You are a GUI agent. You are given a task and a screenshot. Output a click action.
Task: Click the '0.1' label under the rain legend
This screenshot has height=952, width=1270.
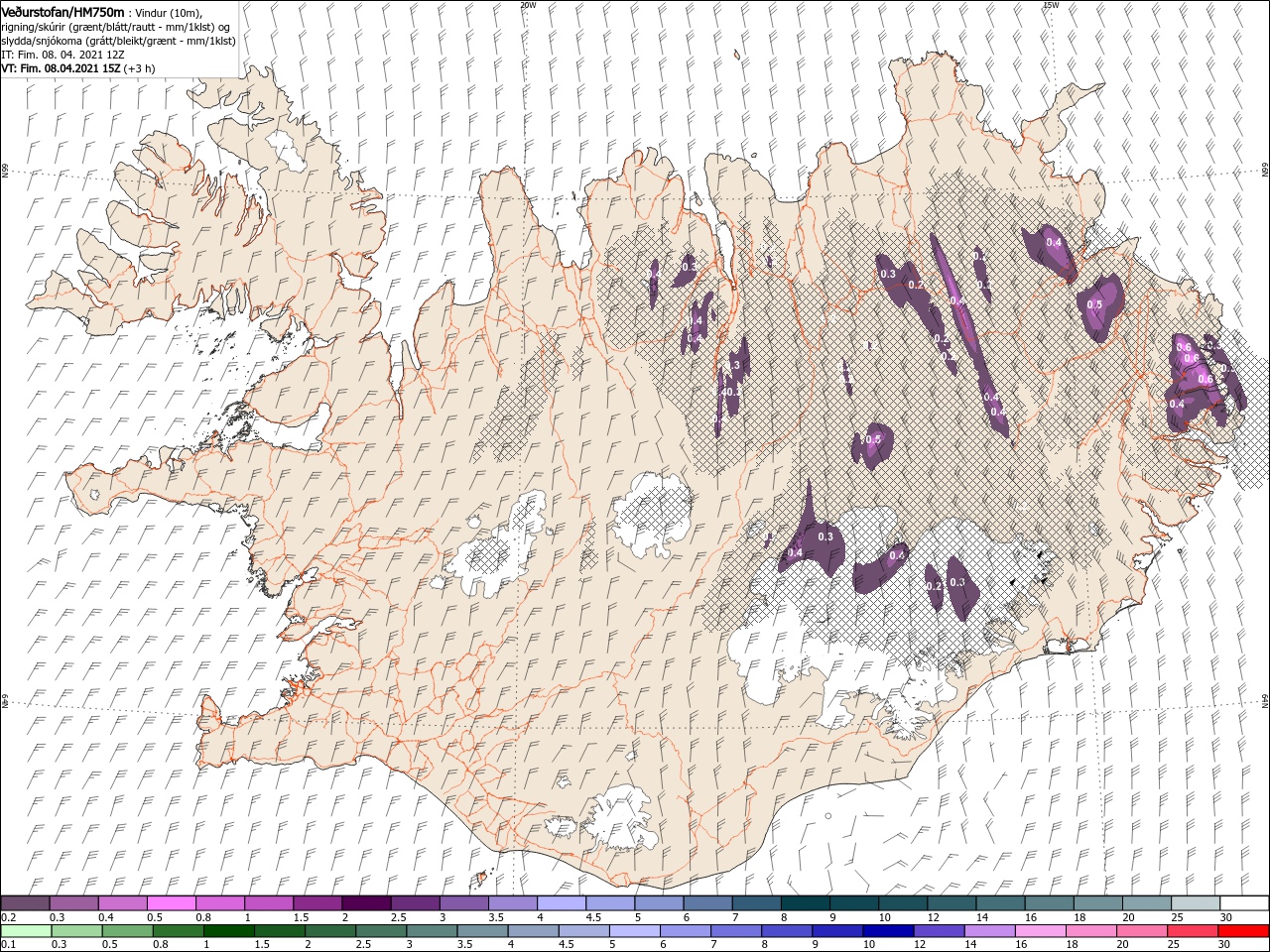(8, 945)
